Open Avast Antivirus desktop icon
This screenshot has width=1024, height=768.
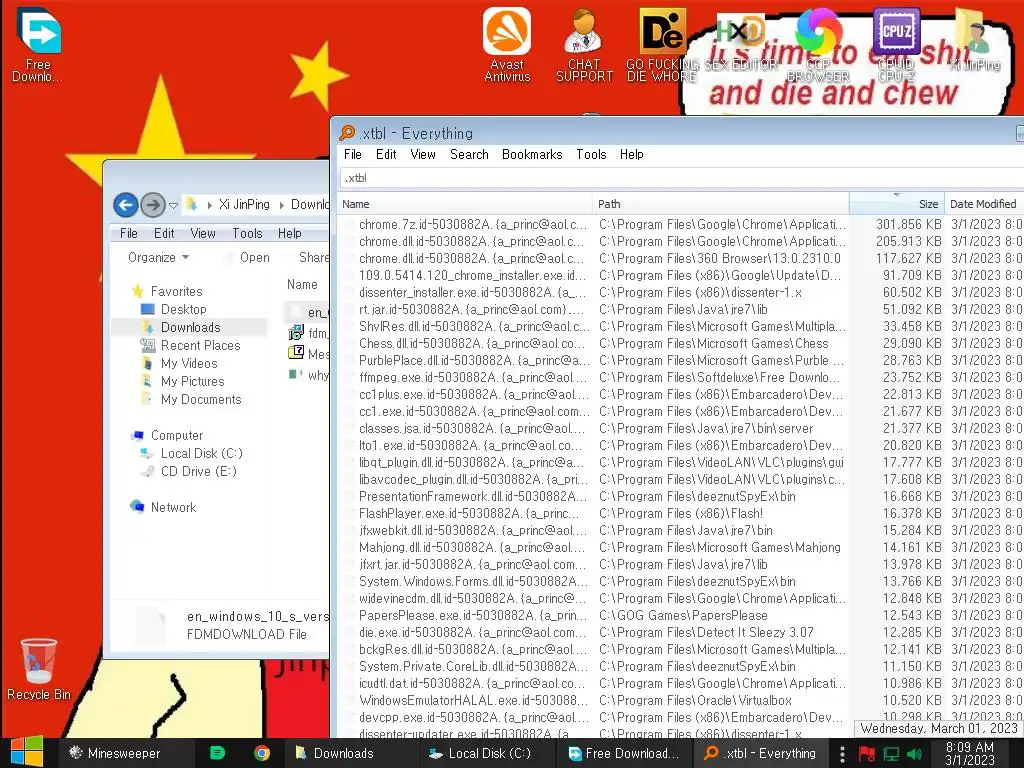click(507, 44)
